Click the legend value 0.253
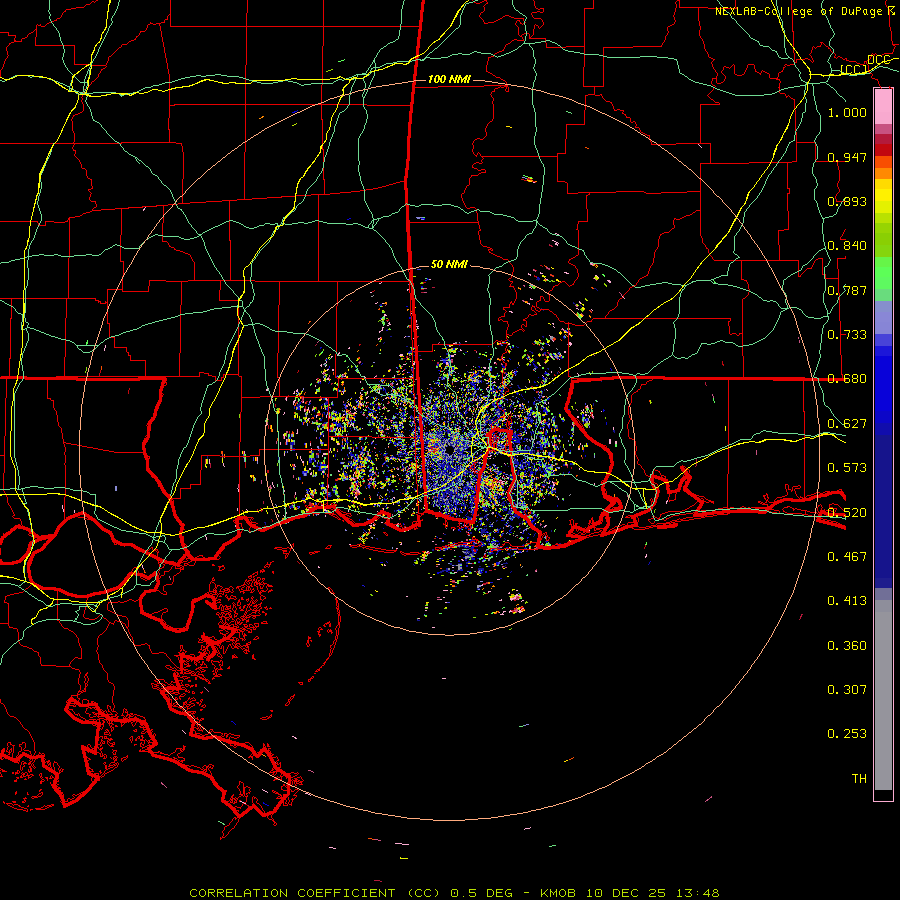The height and width of the screenshot is (900, 900). point(847,734)
